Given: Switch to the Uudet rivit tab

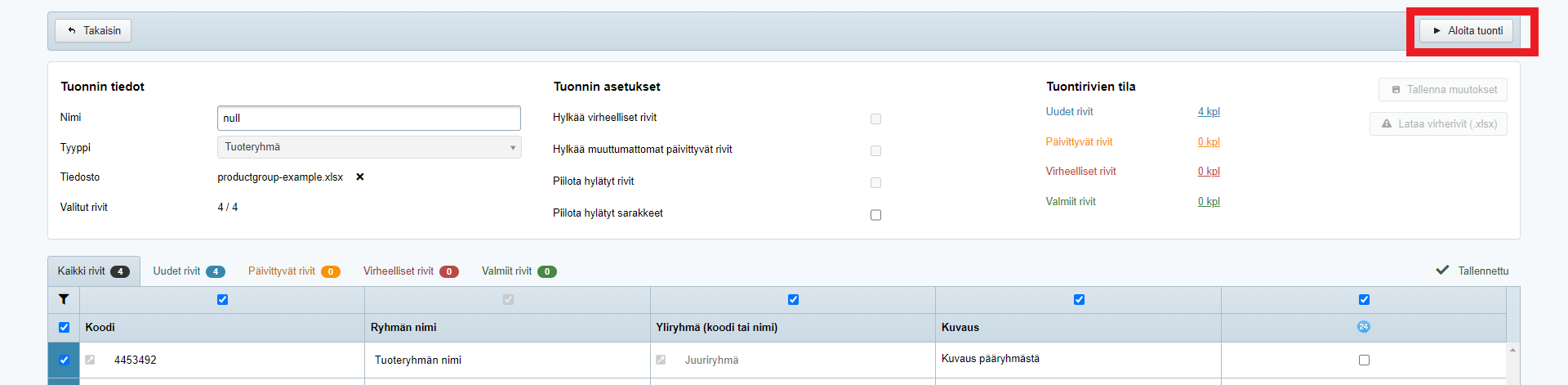Looking at the screenshot, I should click(189, 271).
